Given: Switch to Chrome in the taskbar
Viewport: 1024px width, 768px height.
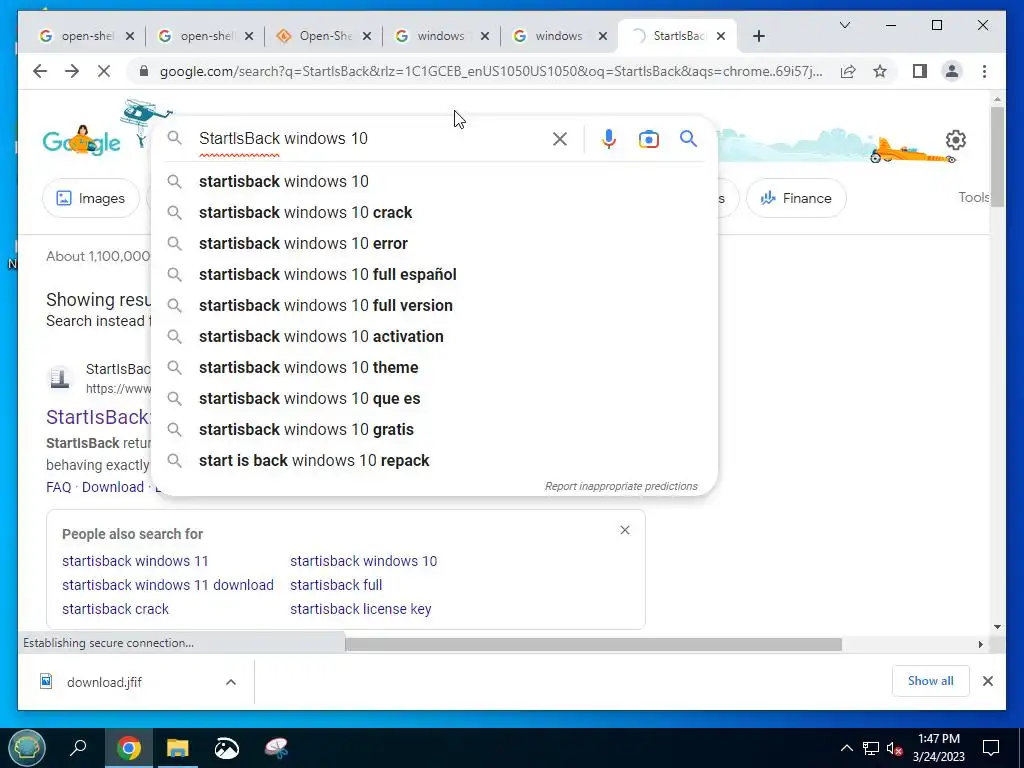Looking at the screenshot, I should click(x=129, y=748).
